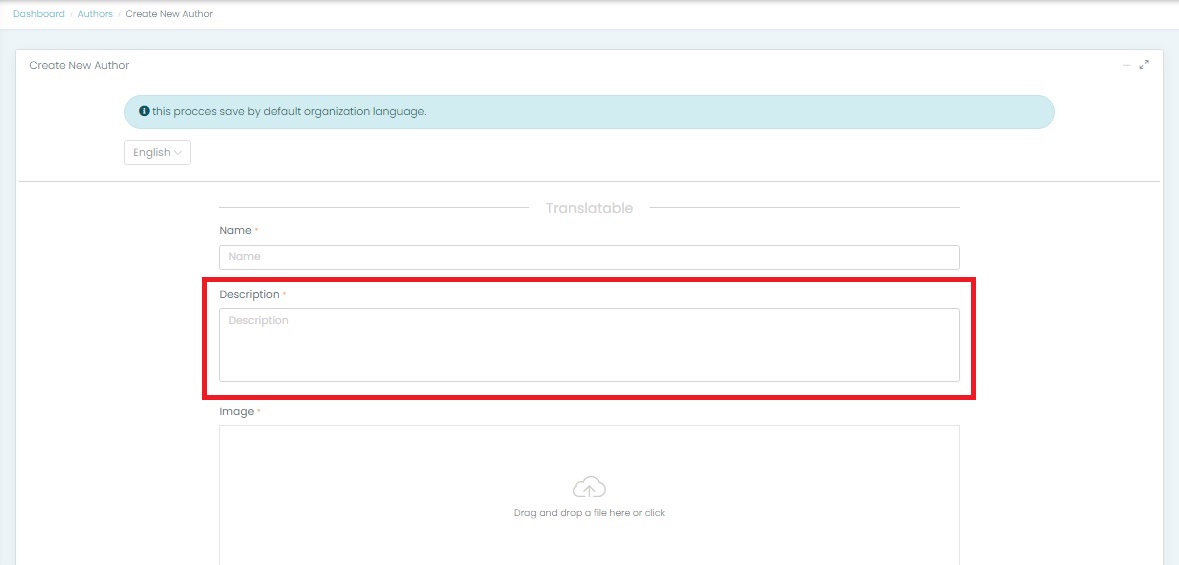Viewport: 1179px width, 565px height.
Task: Click the 'Drag and drop a file' text
Action: (x=589, y=513)
